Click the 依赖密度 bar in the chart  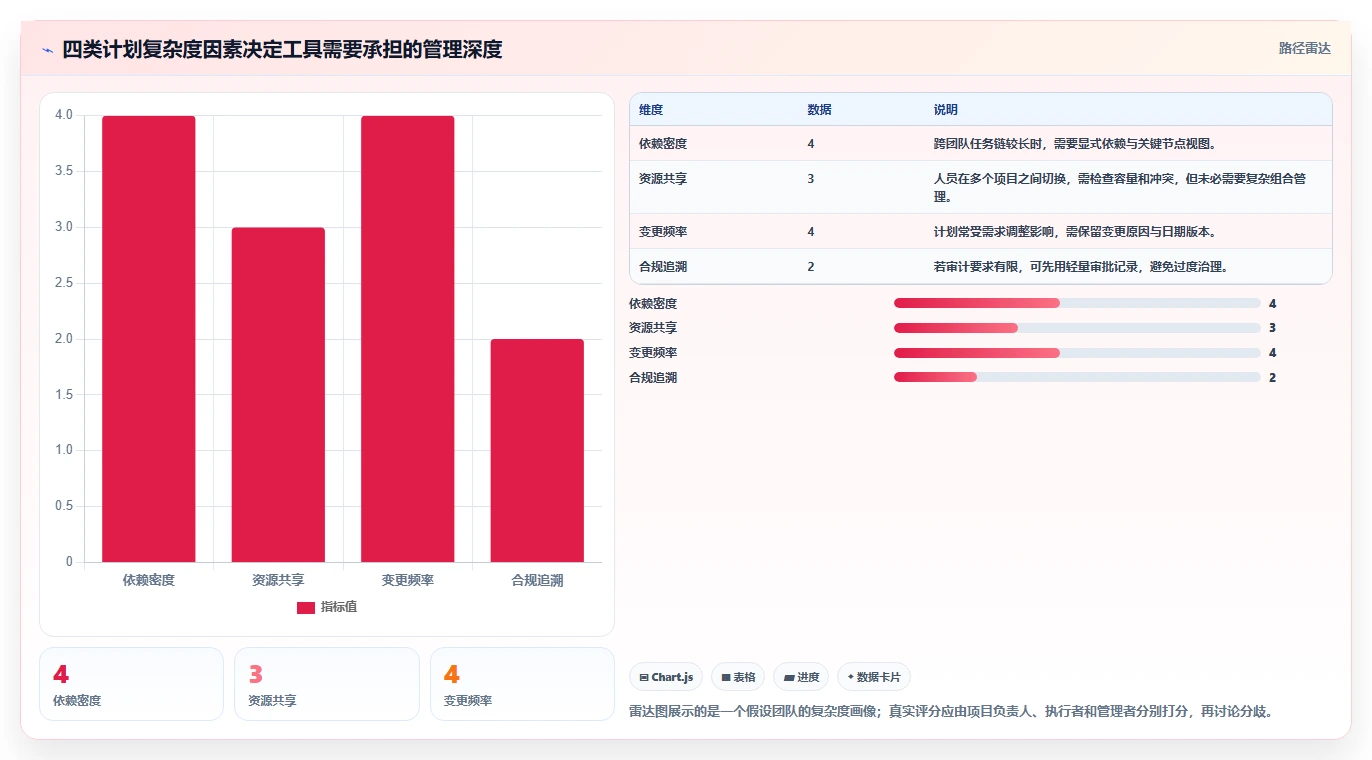(x=149, y=339)
